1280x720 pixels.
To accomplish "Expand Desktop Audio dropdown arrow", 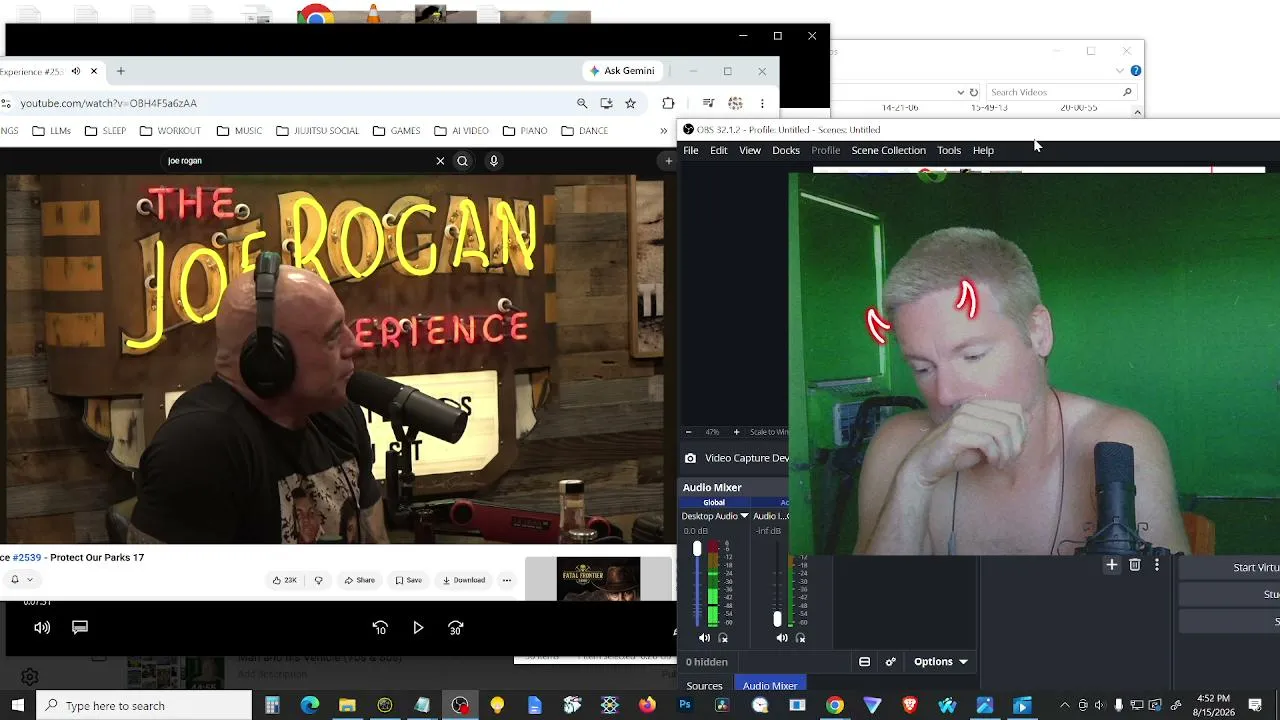I will tap(744, 516).
